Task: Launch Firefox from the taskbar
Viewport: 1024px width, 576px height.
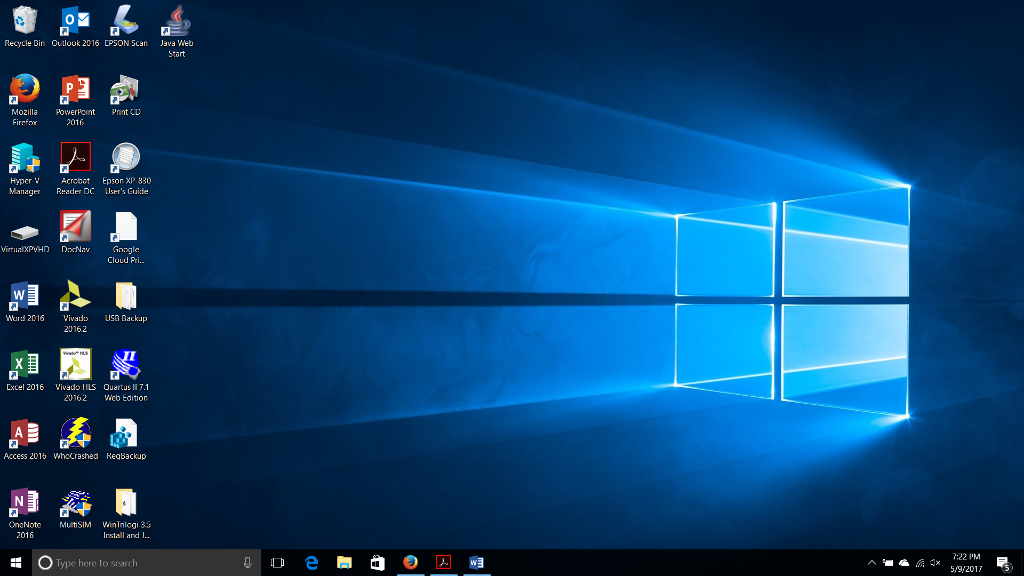Action: [x=409, y=562]
